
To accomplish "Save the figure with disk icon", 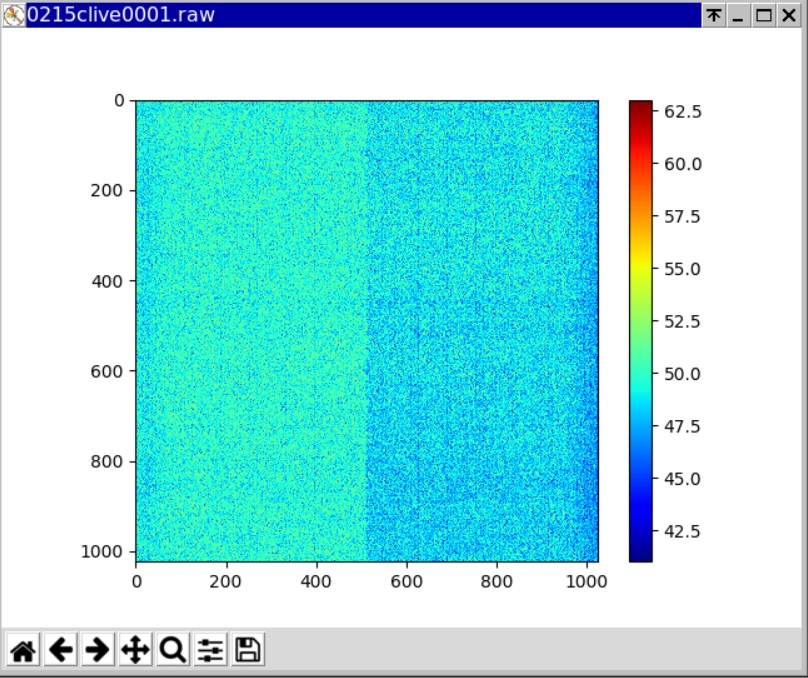I will [x=248, y=650].
